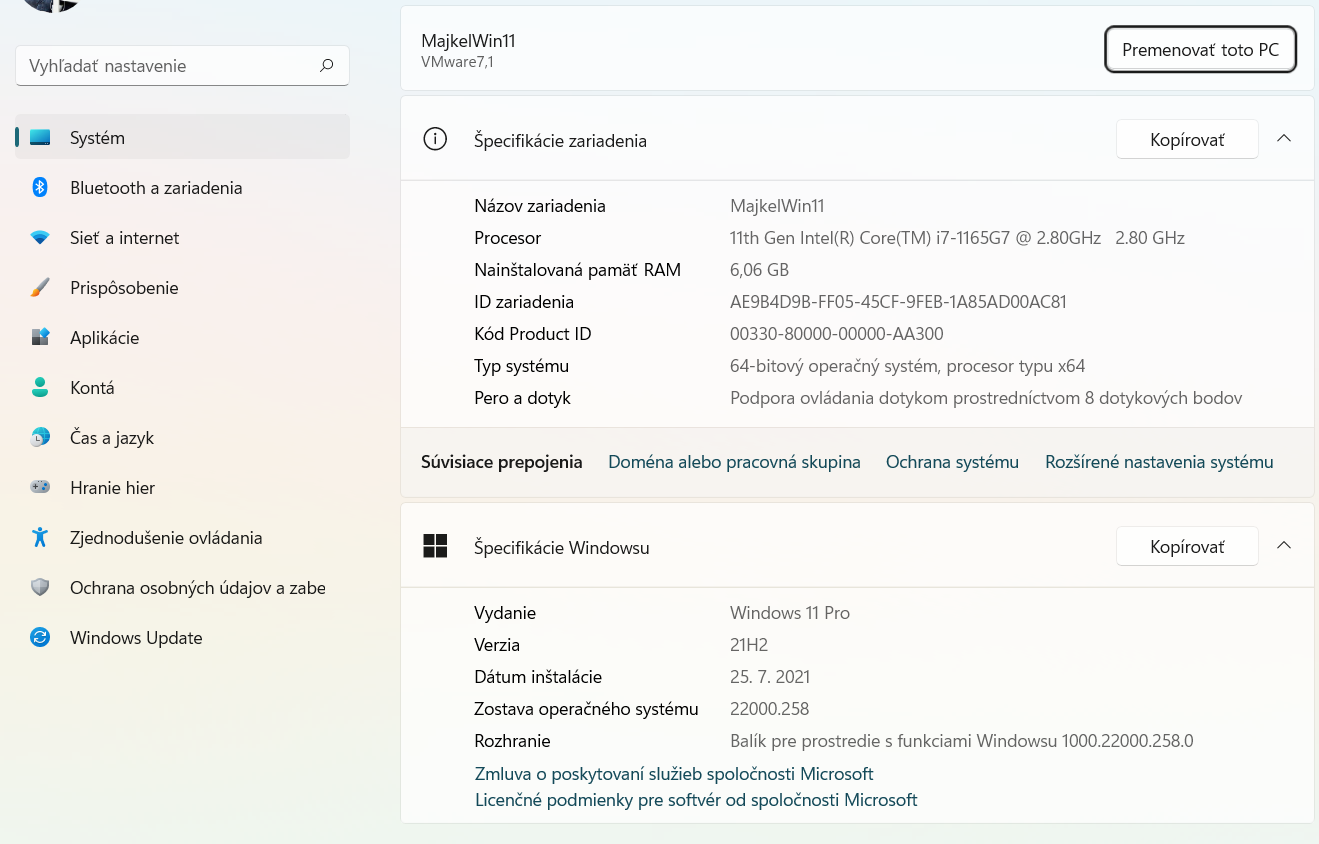Collapse the Špecifikácie zariadenia section
The height and width of the screenshot is (844, 1319).
[x=1284, y=139]
